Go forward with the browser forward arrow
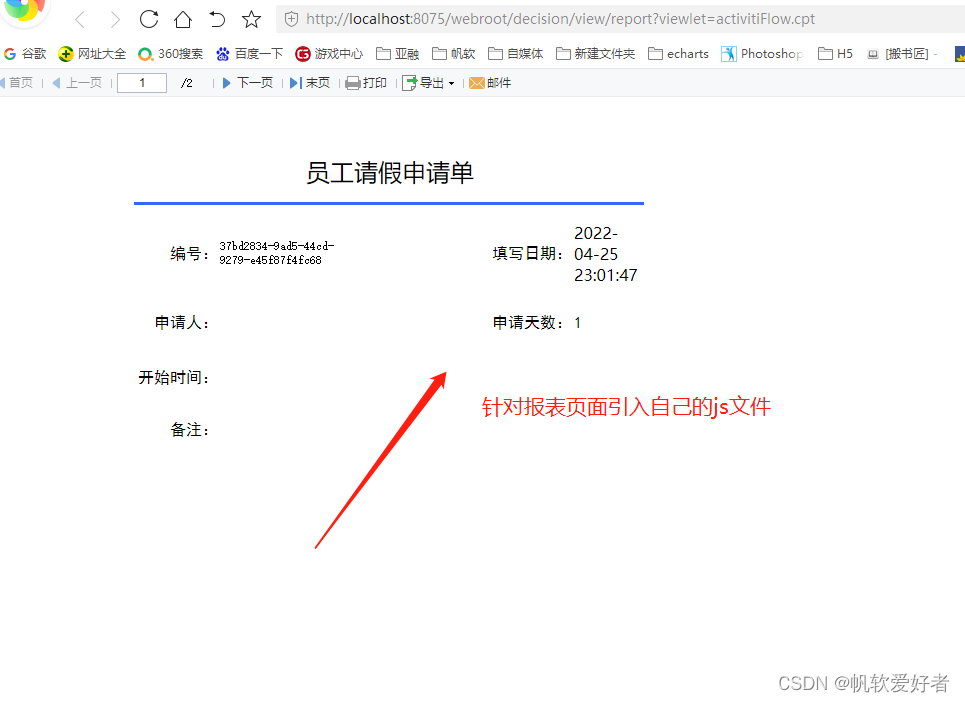 coord(114,20)
